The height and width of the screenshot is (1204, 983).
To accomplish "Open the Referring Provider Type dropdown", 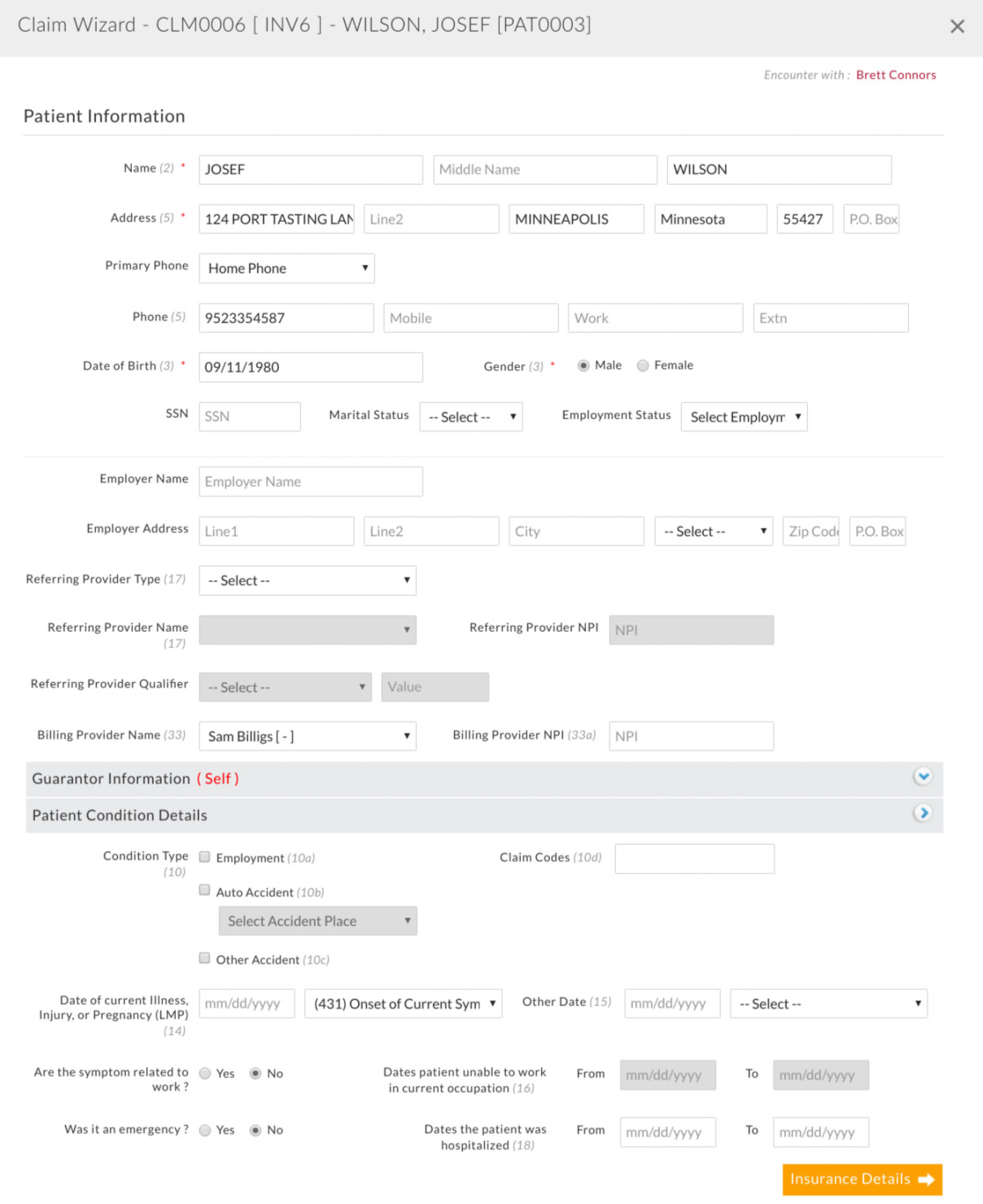I will pos(308,580).
